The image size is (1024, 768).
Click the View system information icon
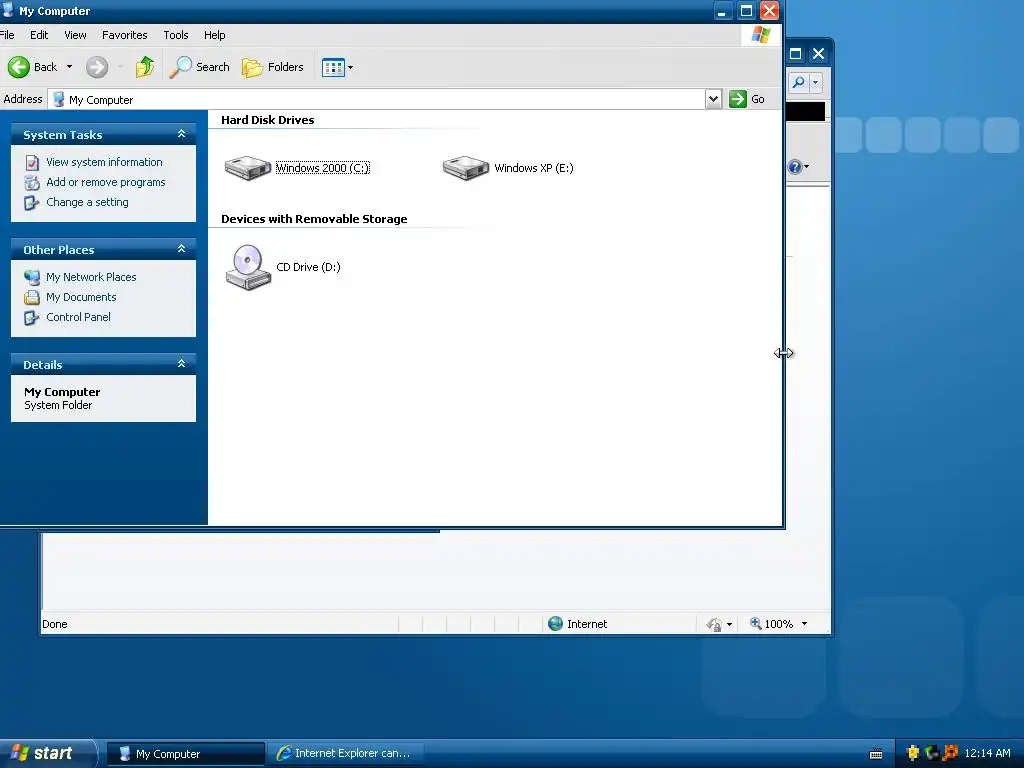32,162
